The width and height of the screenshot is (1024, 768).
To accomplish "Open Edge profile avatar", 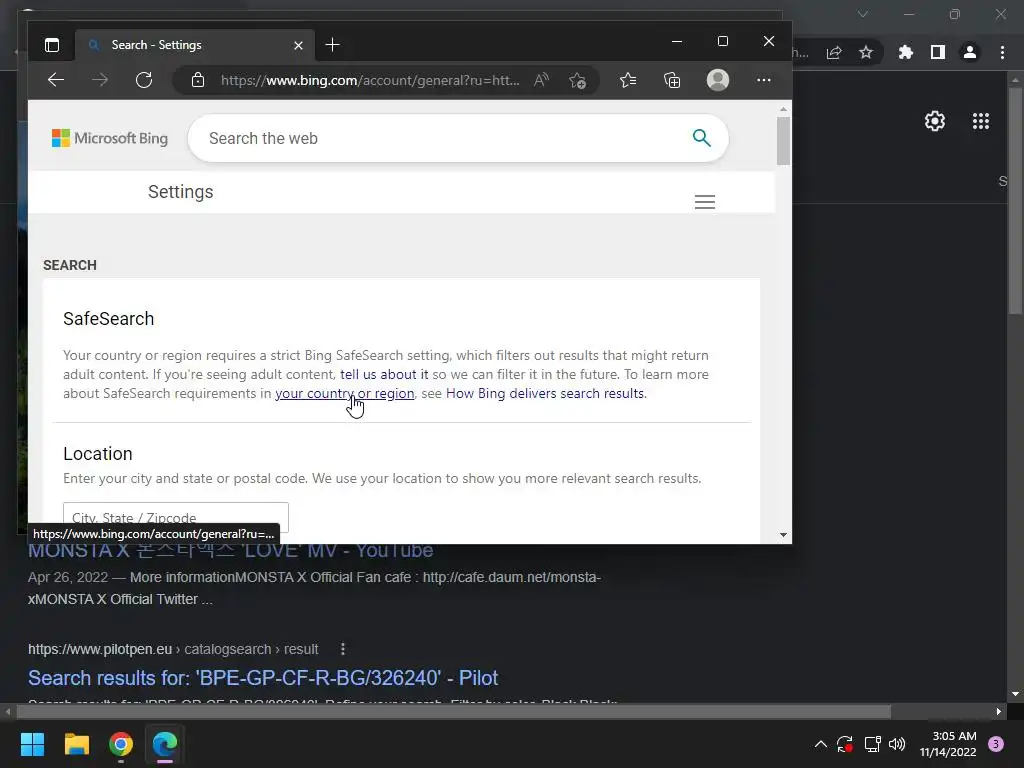I will tap(718, 80).
